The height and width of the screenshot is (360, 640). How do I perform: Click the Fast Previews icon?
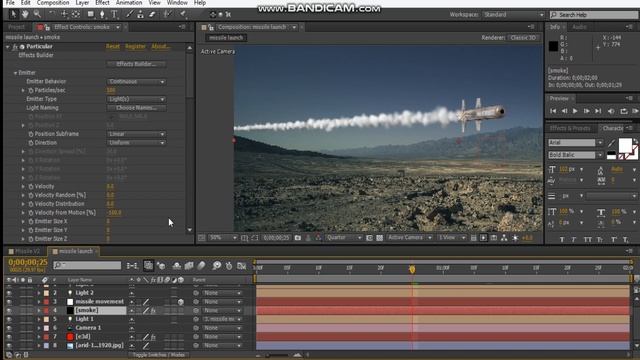[483, 238]
